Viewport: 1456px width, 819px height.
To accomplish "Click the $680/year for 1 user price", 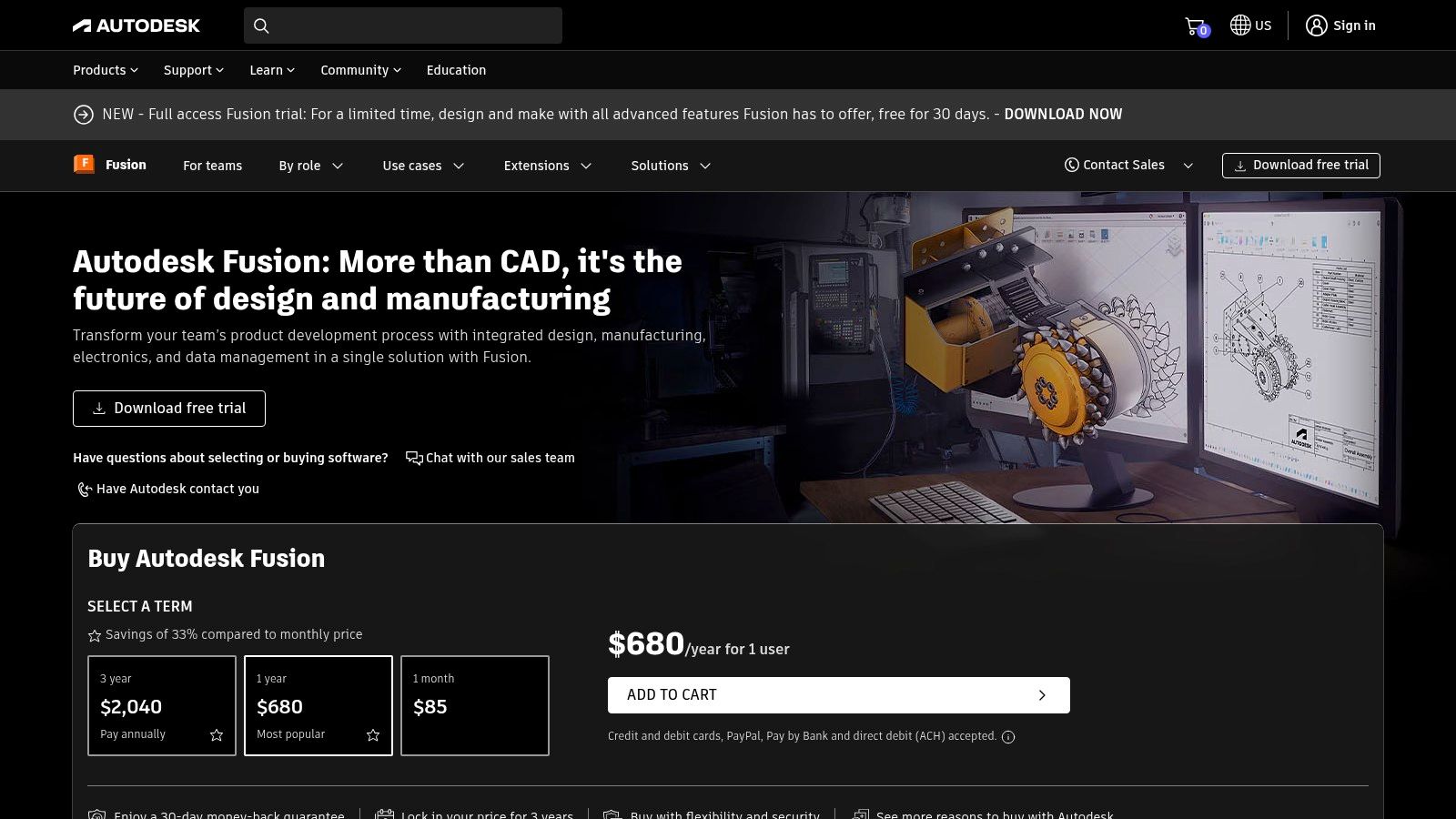I will (x=699, y=644).
